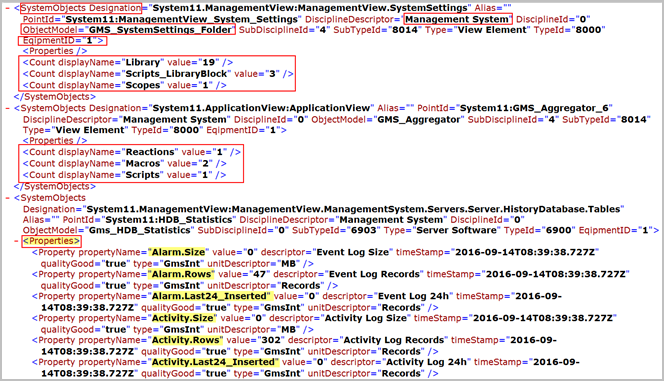Click the 'Scripts_LibraryBlock' displayName value
The image size is (664, 381).
coord(176,74)
